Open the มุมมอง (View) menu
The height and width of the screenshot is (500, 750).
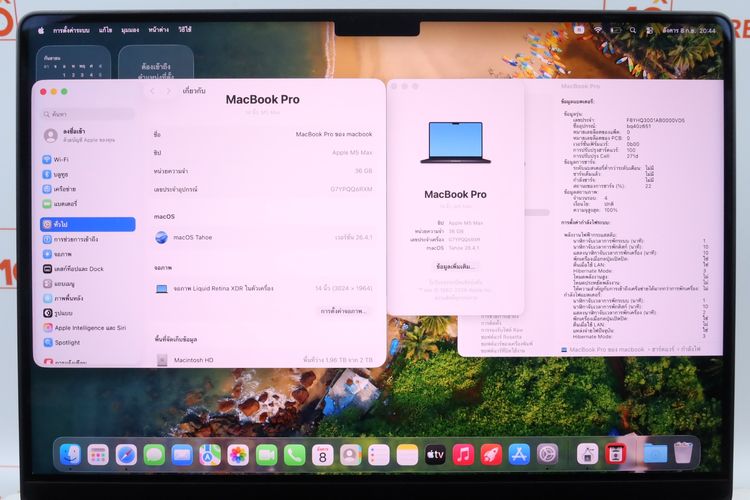pyautogui.click(x=130, y=30)
